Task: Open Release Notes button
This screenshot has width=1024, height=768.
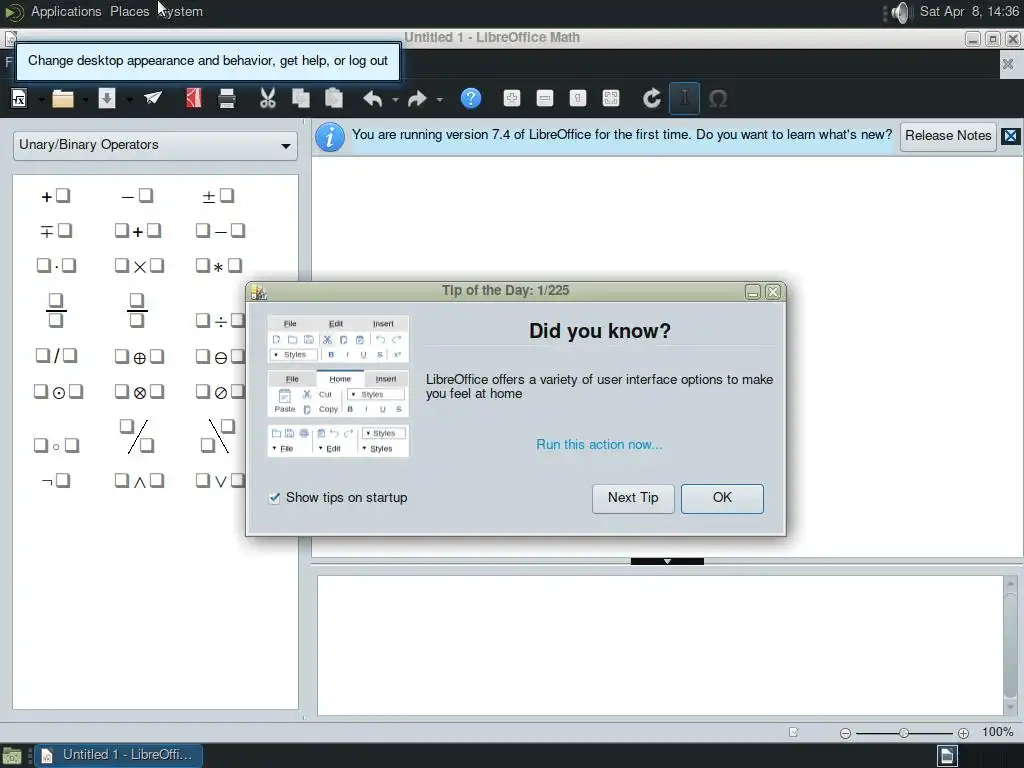Action: point(948,136)
